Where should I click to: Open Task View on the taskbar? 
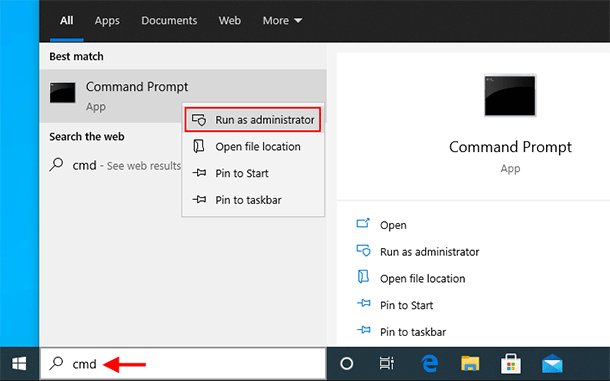click(x=387, y=363)
